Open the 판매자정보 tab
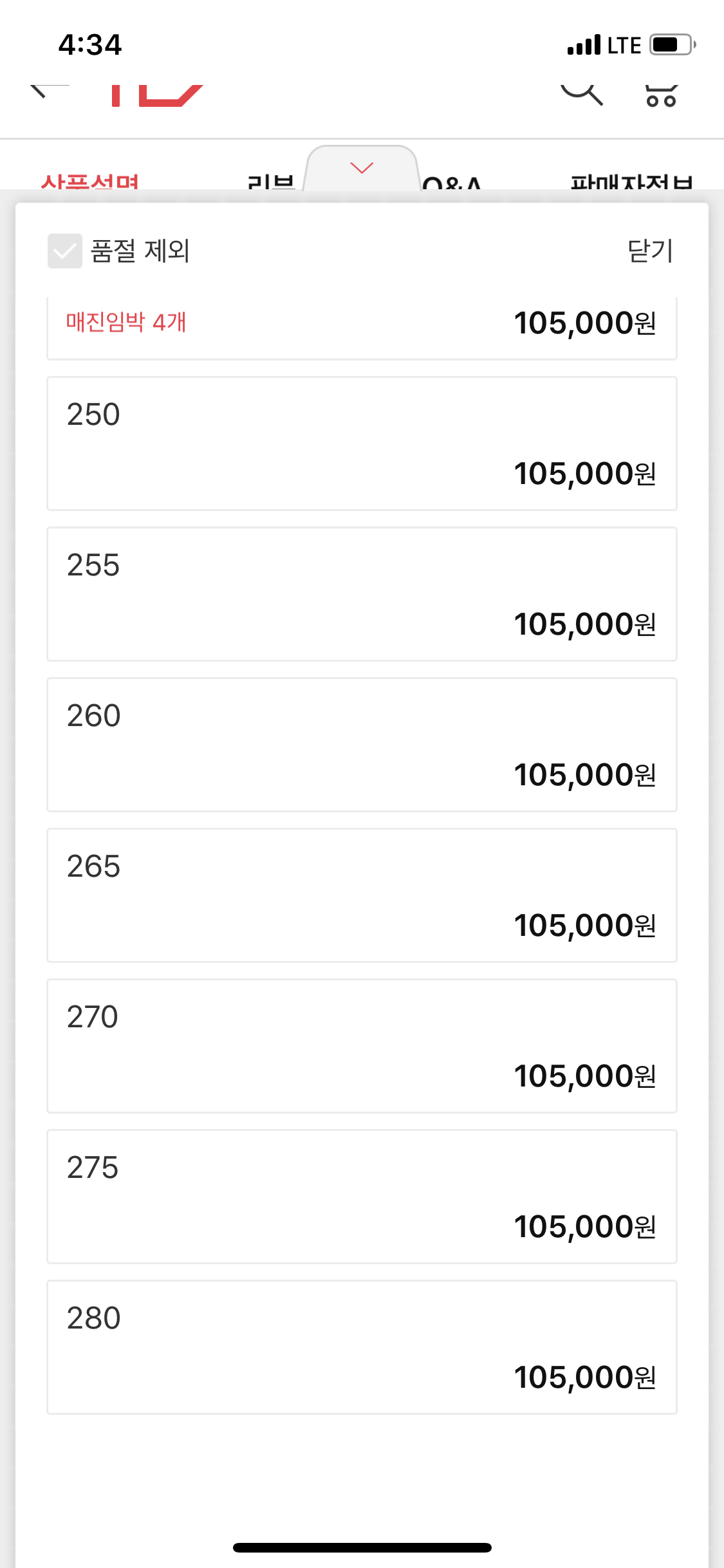This screenshot has height=1568, width=724. point(631,182)
